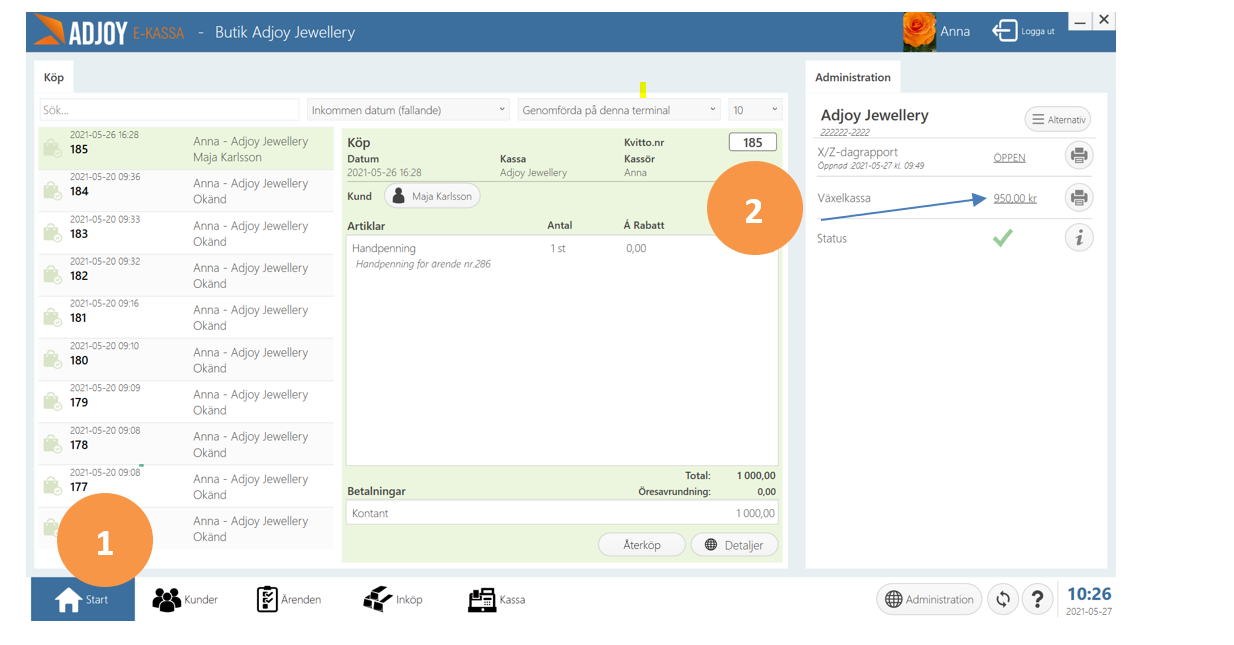
Task: Print the Växelkassa report
Action: click(x=1079, y=197)
